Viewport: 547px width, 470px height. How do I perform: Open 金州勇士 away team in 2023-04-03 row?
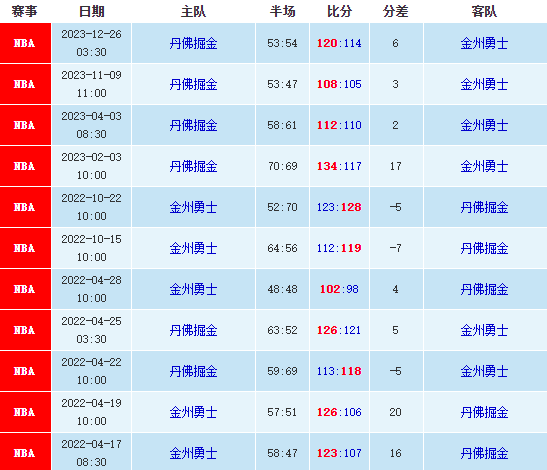click(x=484, y=125)
